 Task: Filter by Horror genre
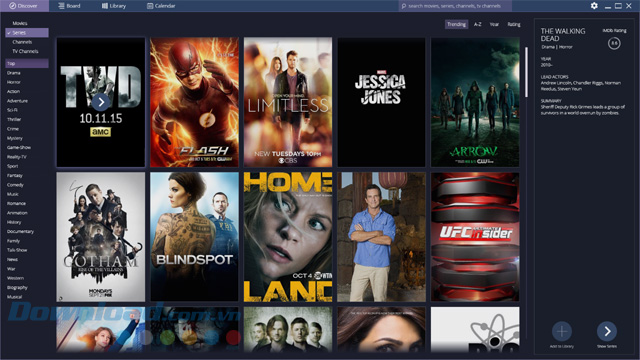(x=13, y=82)
